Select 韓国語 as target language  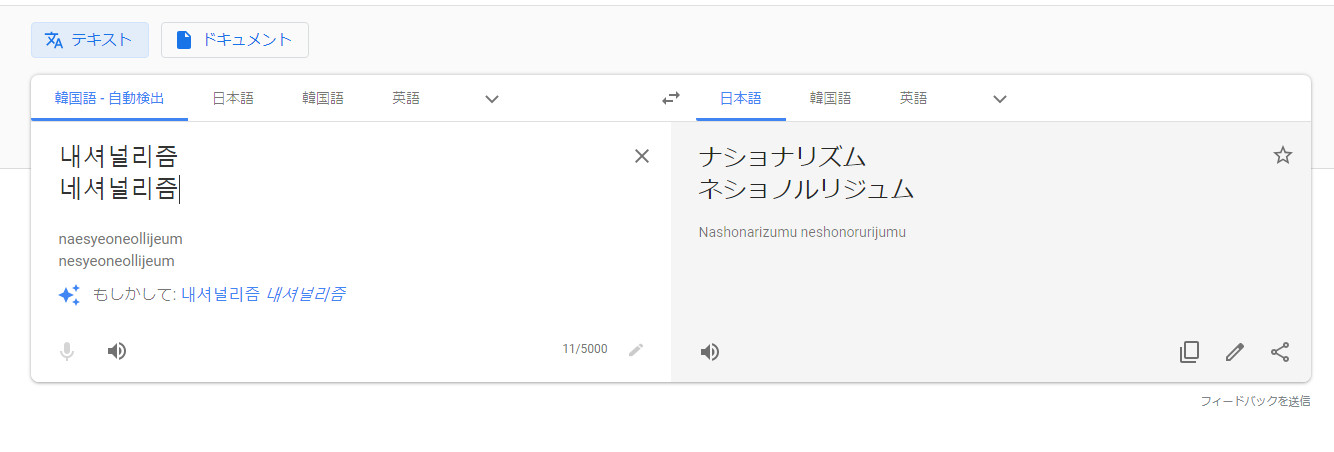830,98
